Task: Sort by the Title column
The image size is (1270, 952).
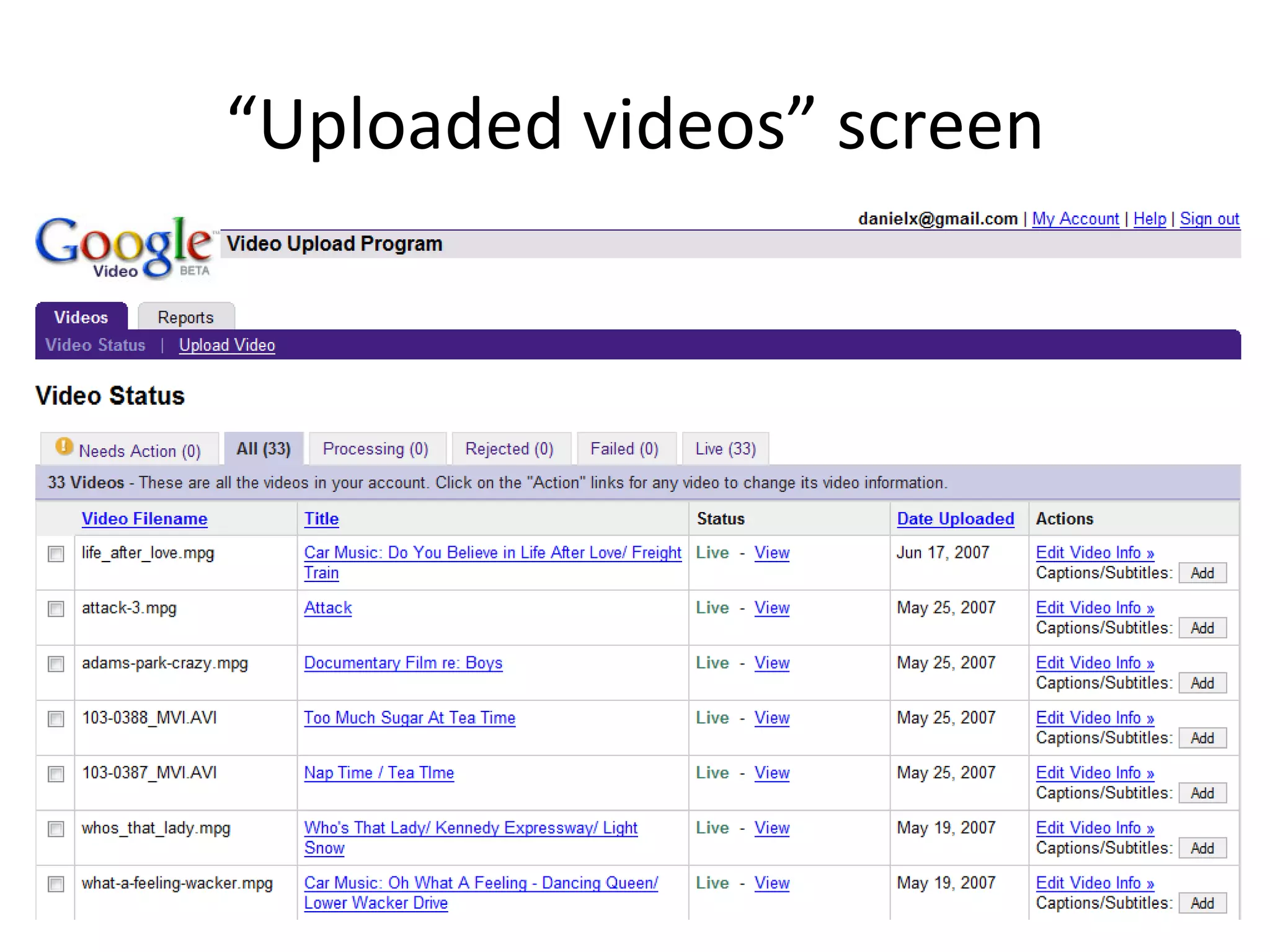Action: pos(321,519)
